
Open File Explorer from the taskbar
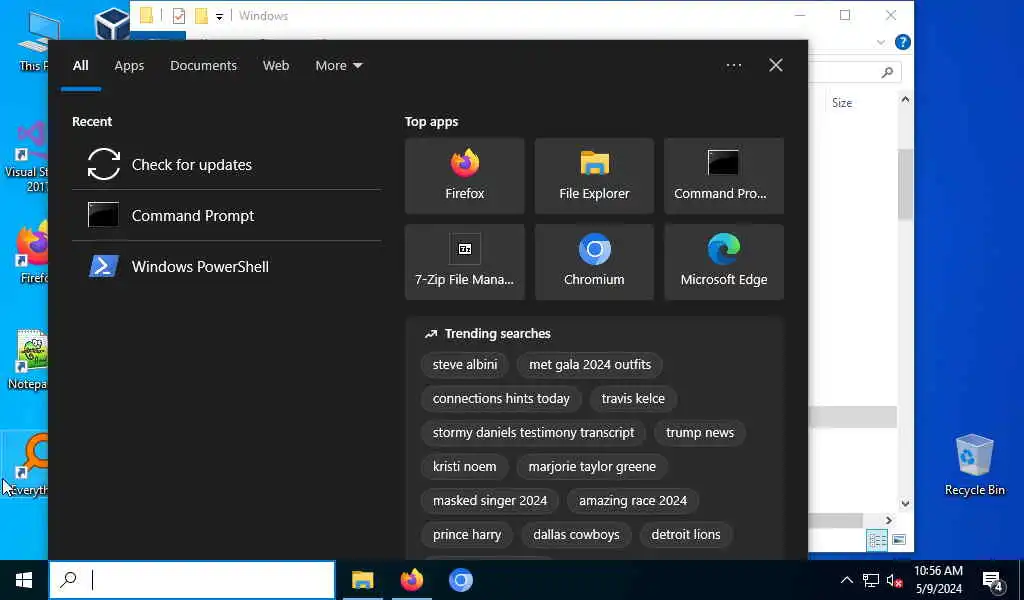point(362,580)
